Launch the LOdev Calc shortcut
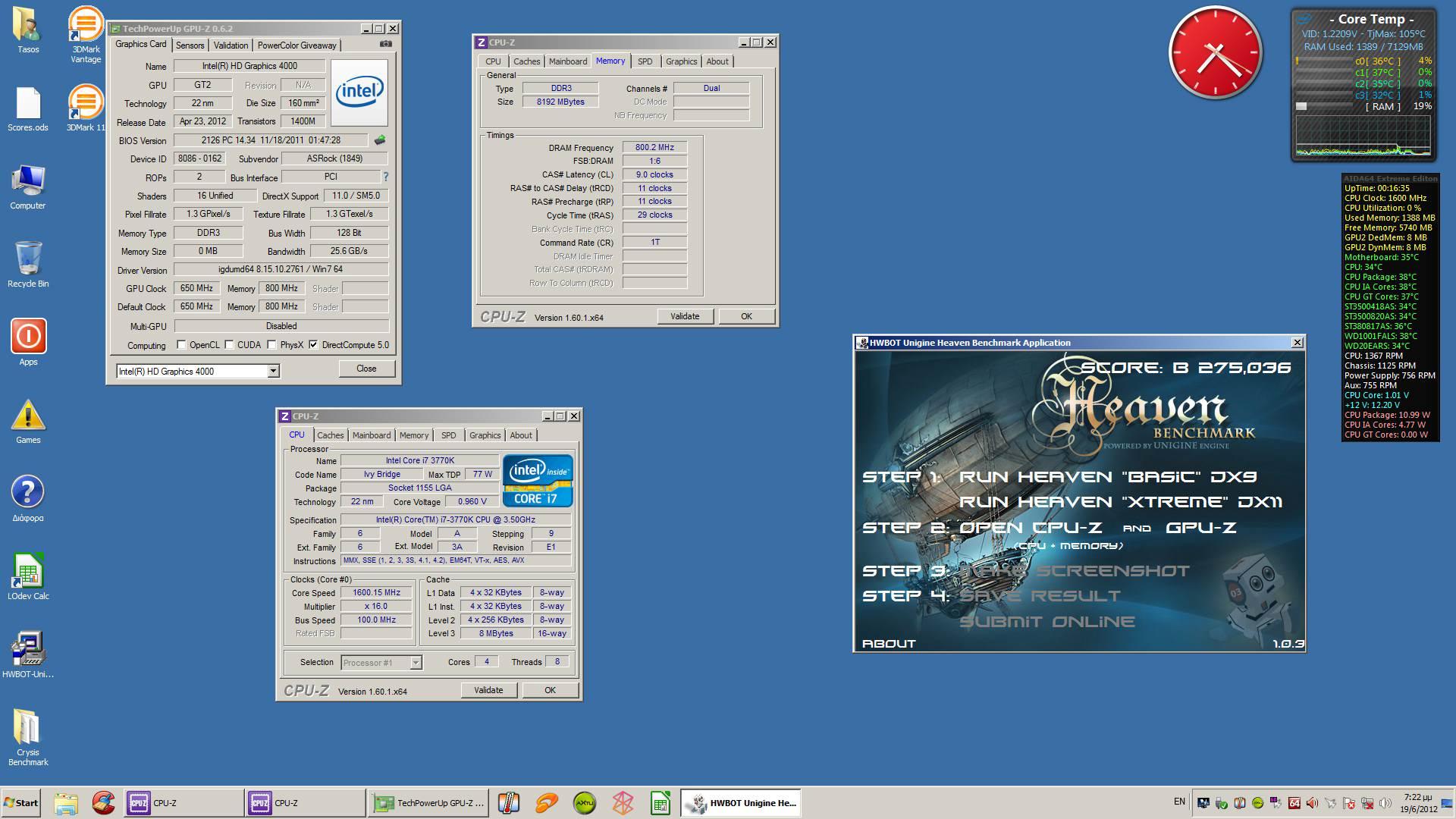The width and height of the screenshot is (1456, 819). pyautogui.click(x=28, y=576)
